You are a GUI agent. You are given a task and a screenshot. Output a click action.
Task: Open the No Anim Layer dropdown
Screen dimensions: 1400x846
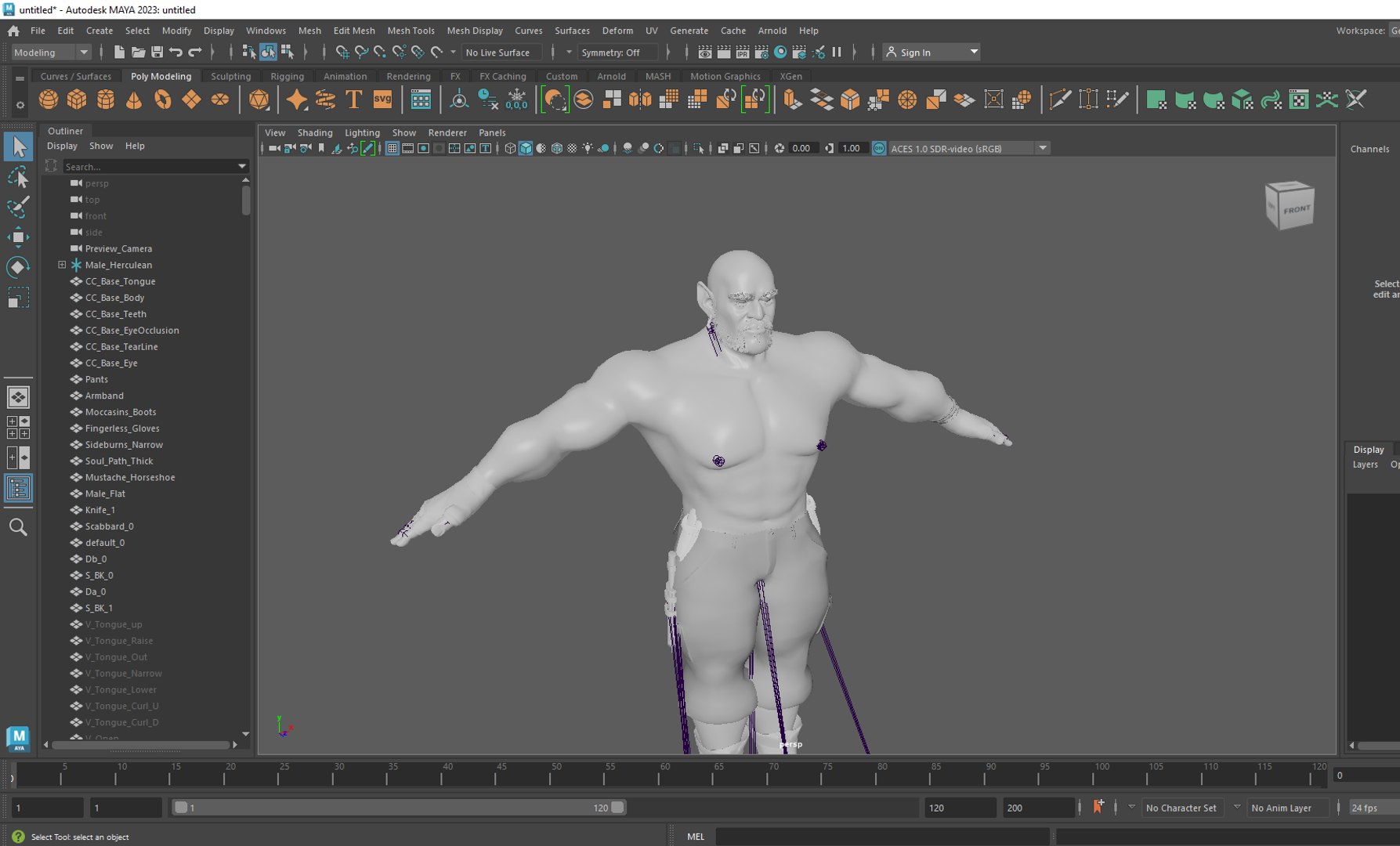1286,808
